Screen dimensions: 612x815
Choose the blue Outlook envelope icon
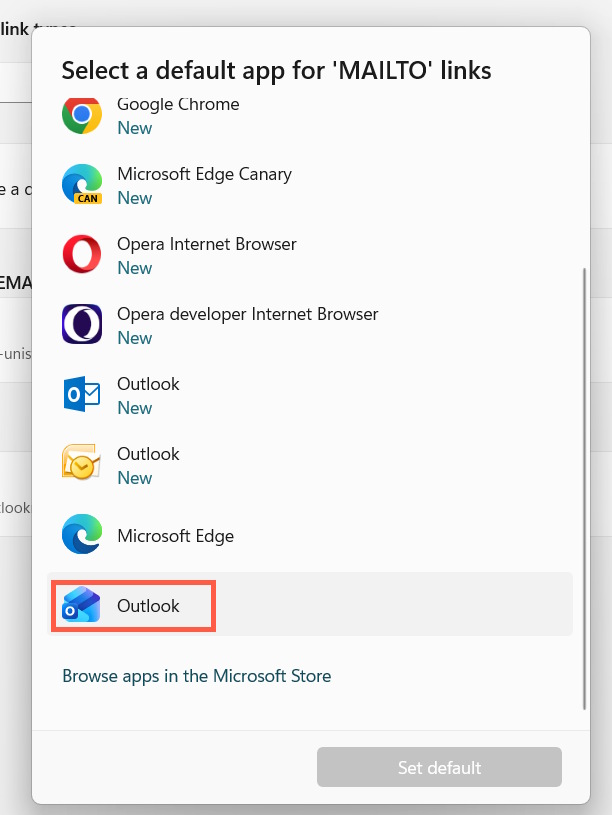(82, 394)
